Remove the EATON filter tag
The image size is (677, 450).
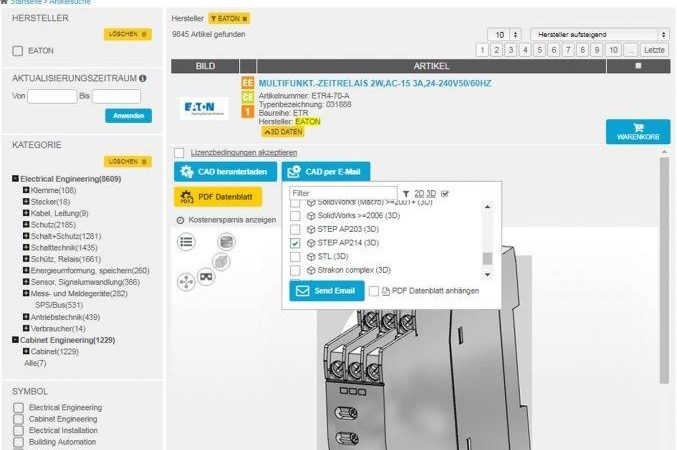tap(245, 19)
